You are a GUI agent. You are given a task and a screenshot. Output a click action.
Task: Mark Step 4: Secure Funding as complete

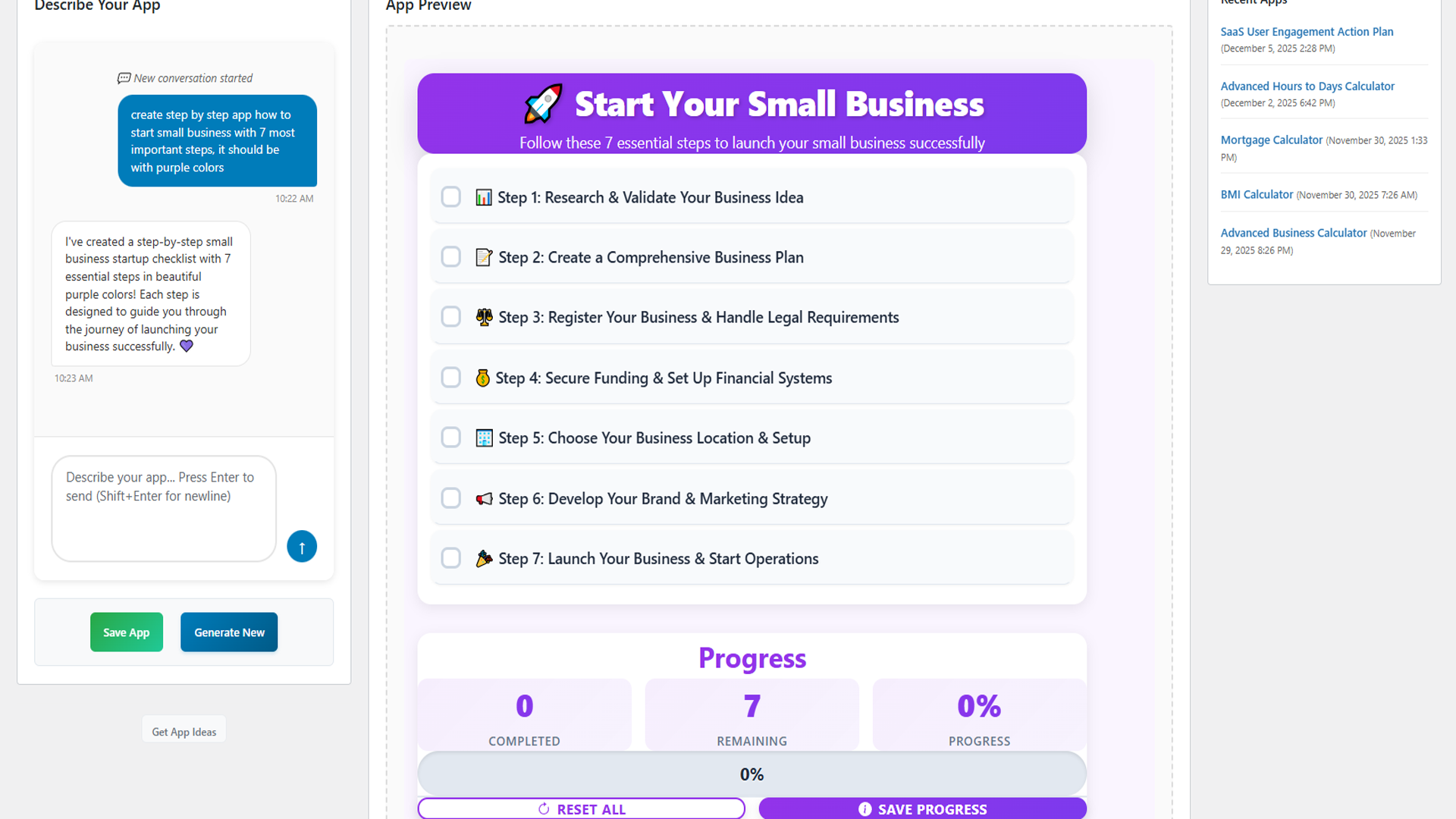(450, 377)
